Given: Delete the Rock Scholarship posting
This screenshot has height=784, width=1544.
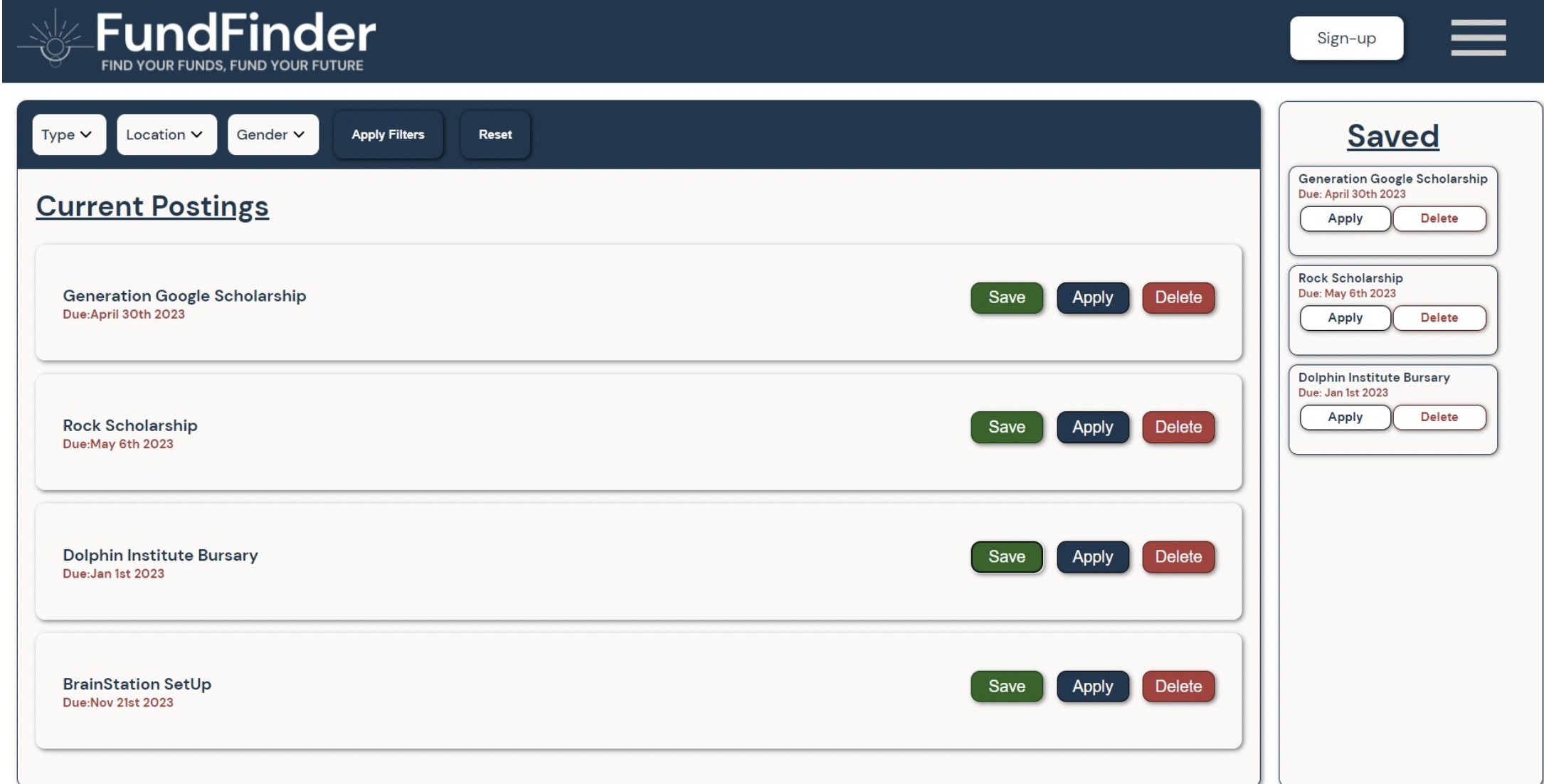Looking at the screenshot, I should [1178, 427].
